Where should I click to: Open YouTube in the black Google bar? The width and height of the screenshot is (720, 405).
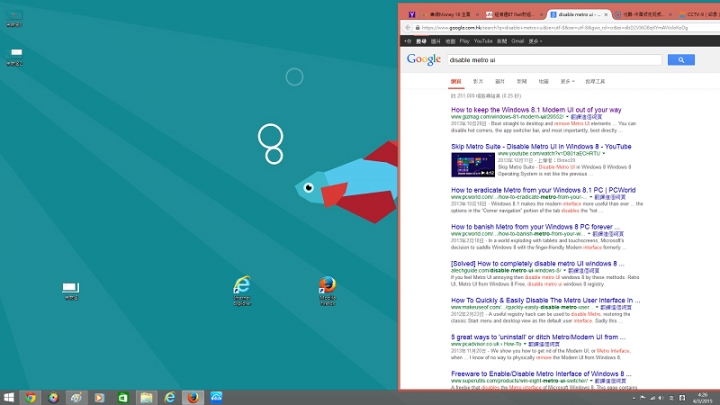click(x=483, y=41)
